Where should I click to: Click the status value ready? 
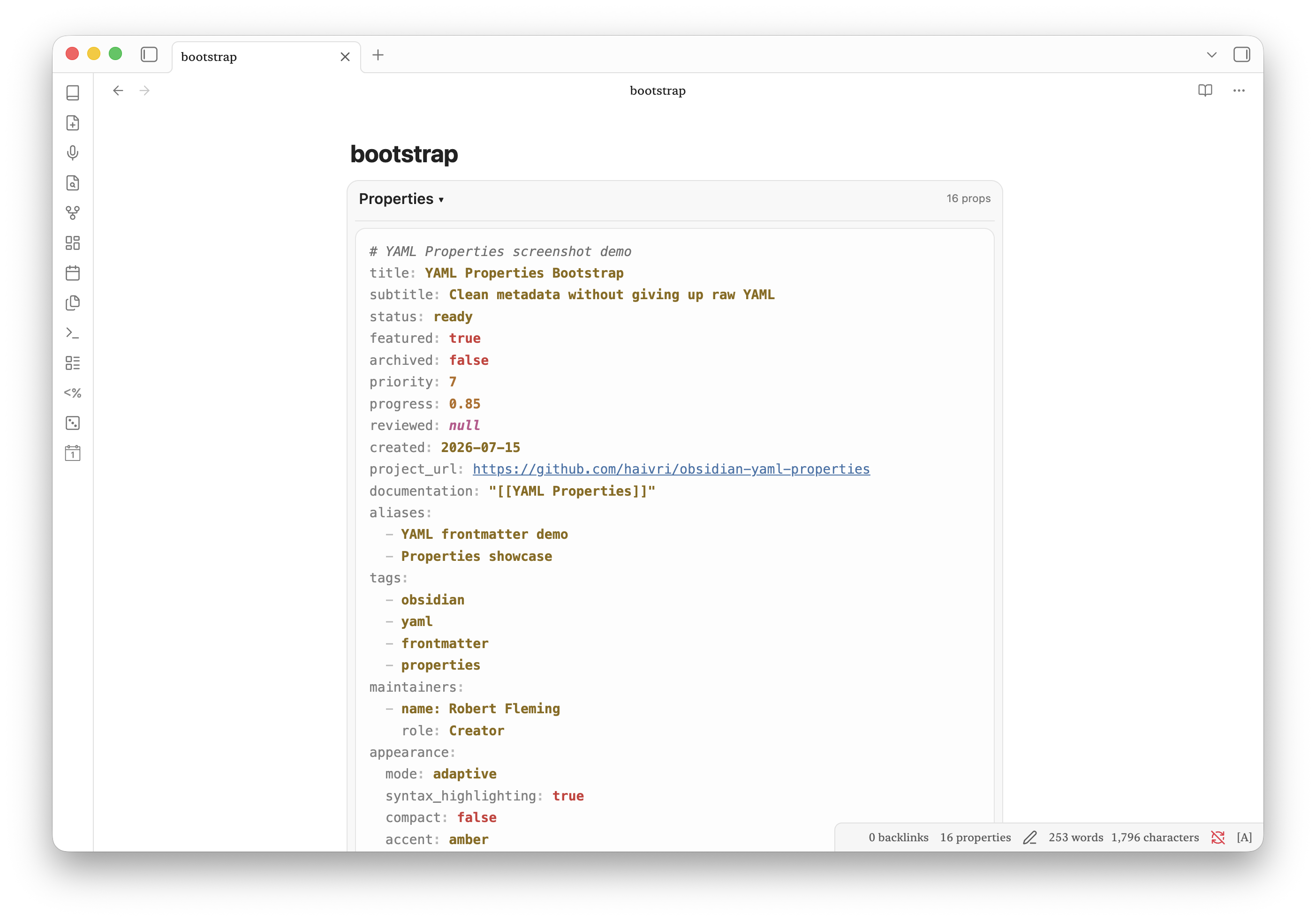pyautogui.click(x=453, y=317)
